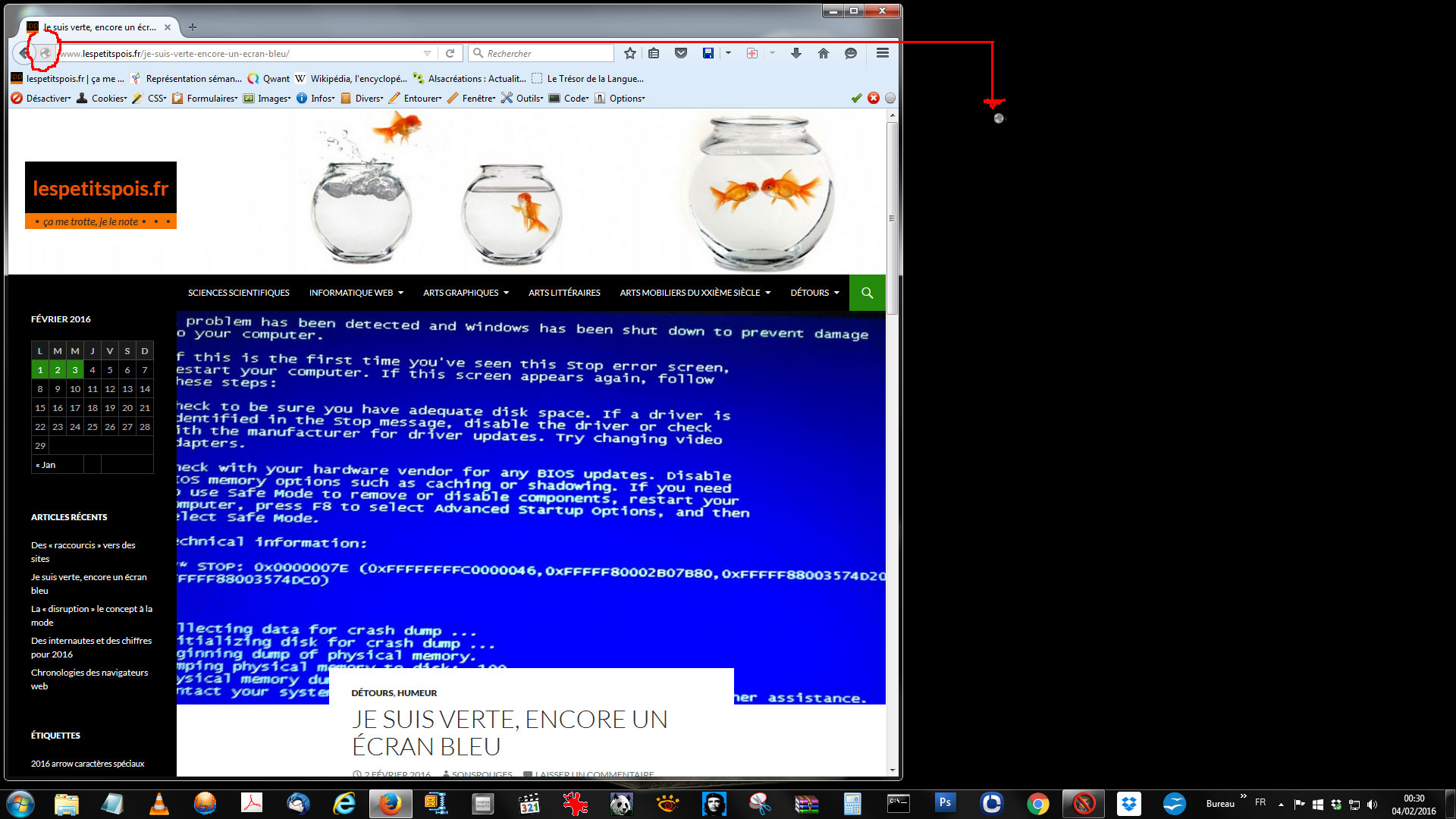Click the green checkmark validation indicator

(x=856, y=98)
